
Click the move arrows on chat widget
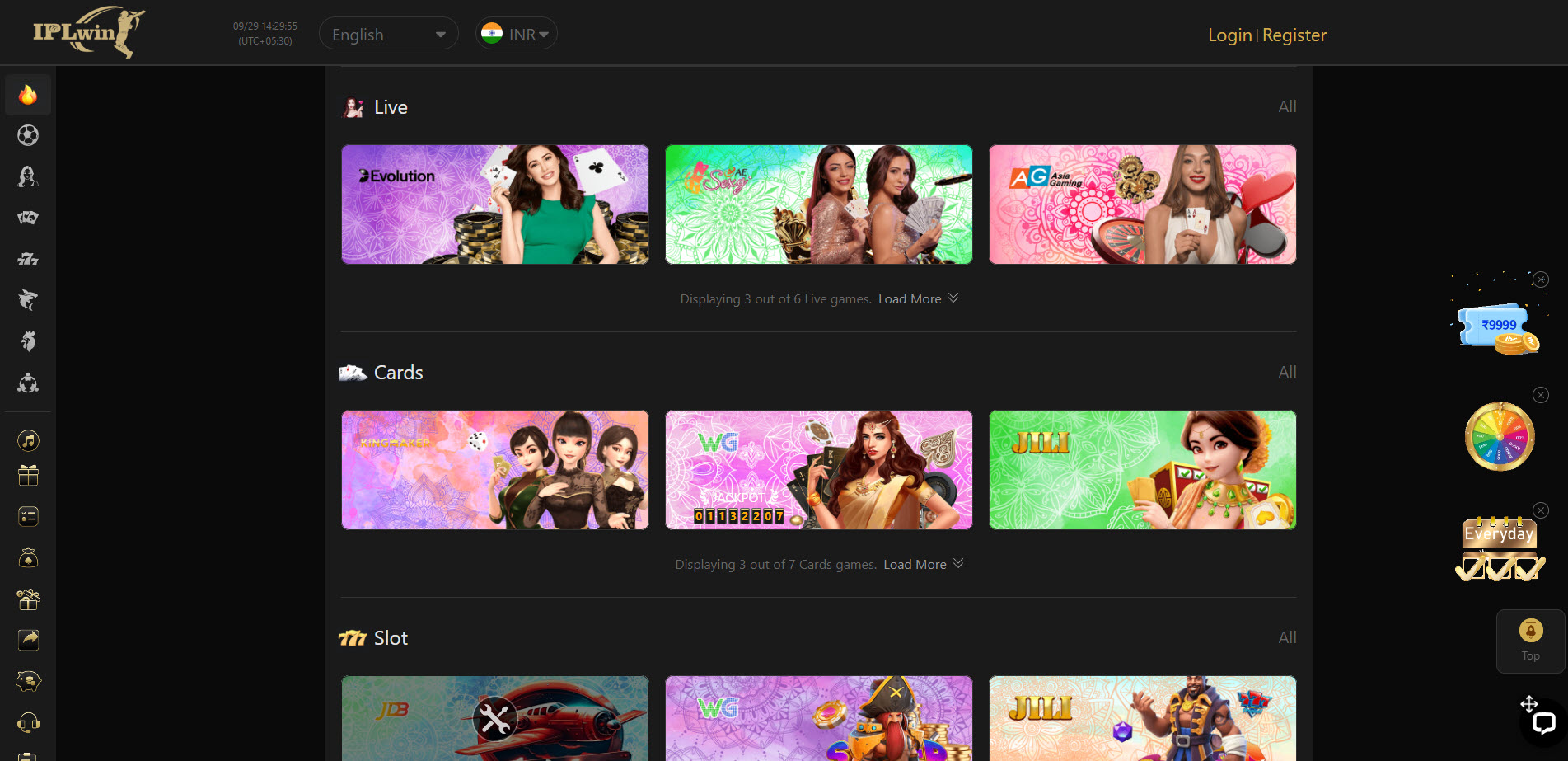pyautogui.click(x=1529, y=703)
